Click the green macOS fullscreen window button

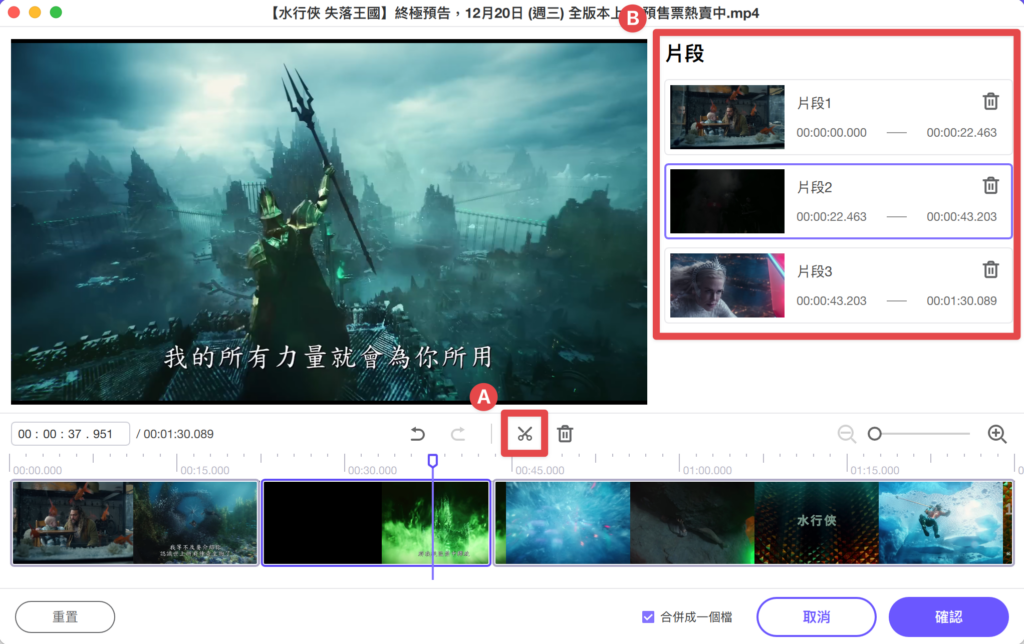point(56,12)
